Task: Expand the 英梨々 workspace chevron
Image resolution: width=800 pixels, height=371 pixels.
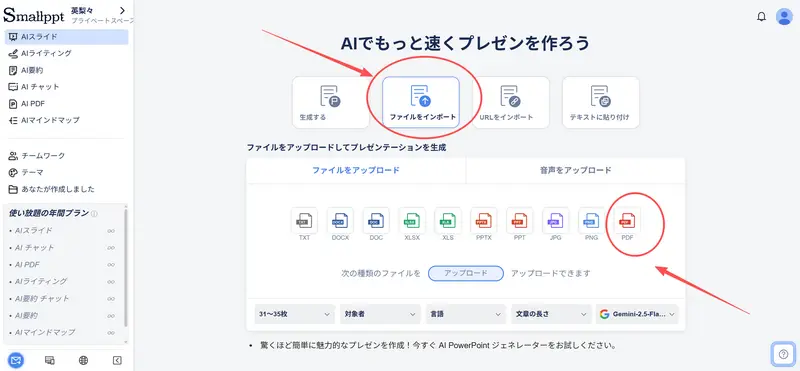Action: pyautogui.click(x=122, y=10)
